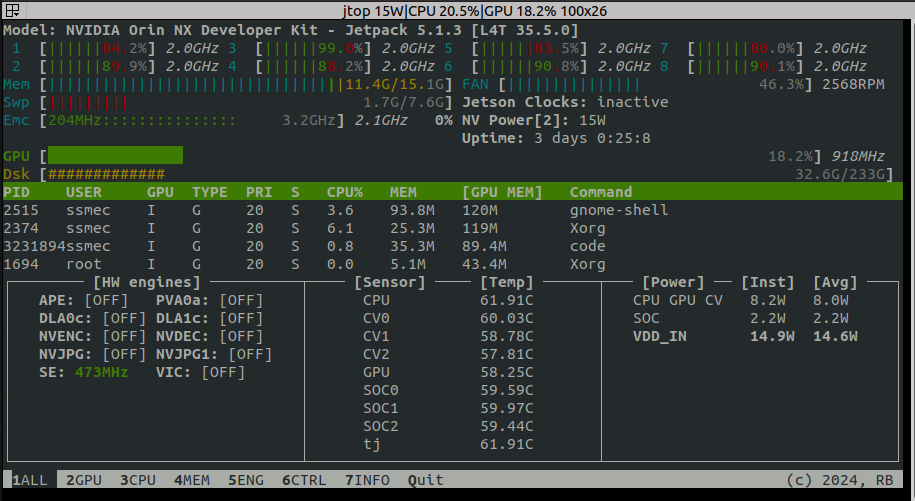Click the green GPU usage bar
The width and height of the screenshot is (915, 501).
coord(115,155)
